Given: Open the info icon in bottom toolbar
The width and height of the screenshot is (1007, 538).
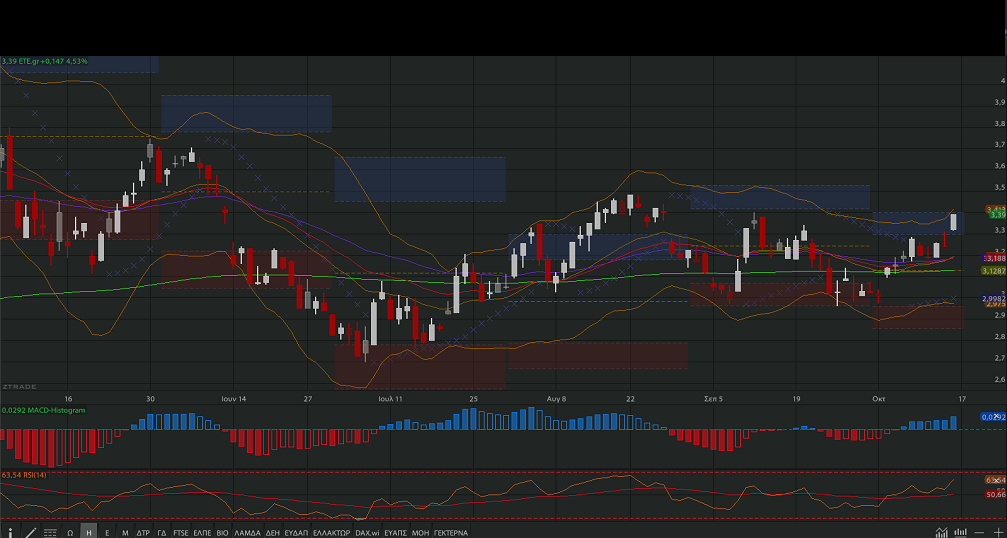Looking at the screenshot, I should 10,532.
